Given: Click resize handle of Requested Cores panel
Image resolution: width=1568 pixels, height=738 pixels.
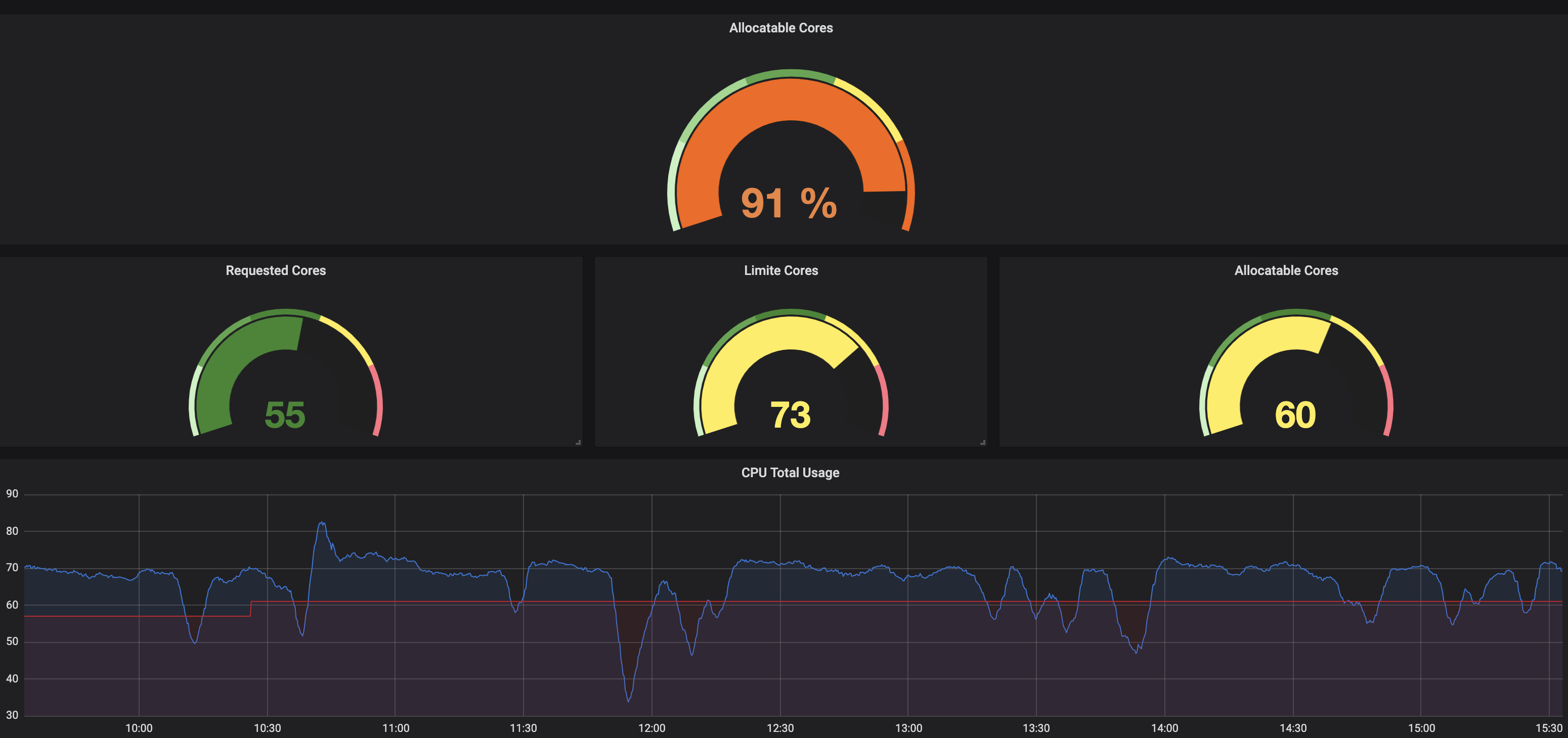Looking at the screenshot, I should [578, 442].
